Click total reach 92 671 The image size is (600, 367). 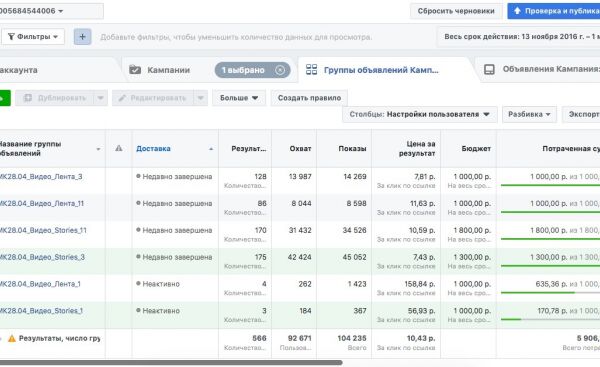click(300, 338)
